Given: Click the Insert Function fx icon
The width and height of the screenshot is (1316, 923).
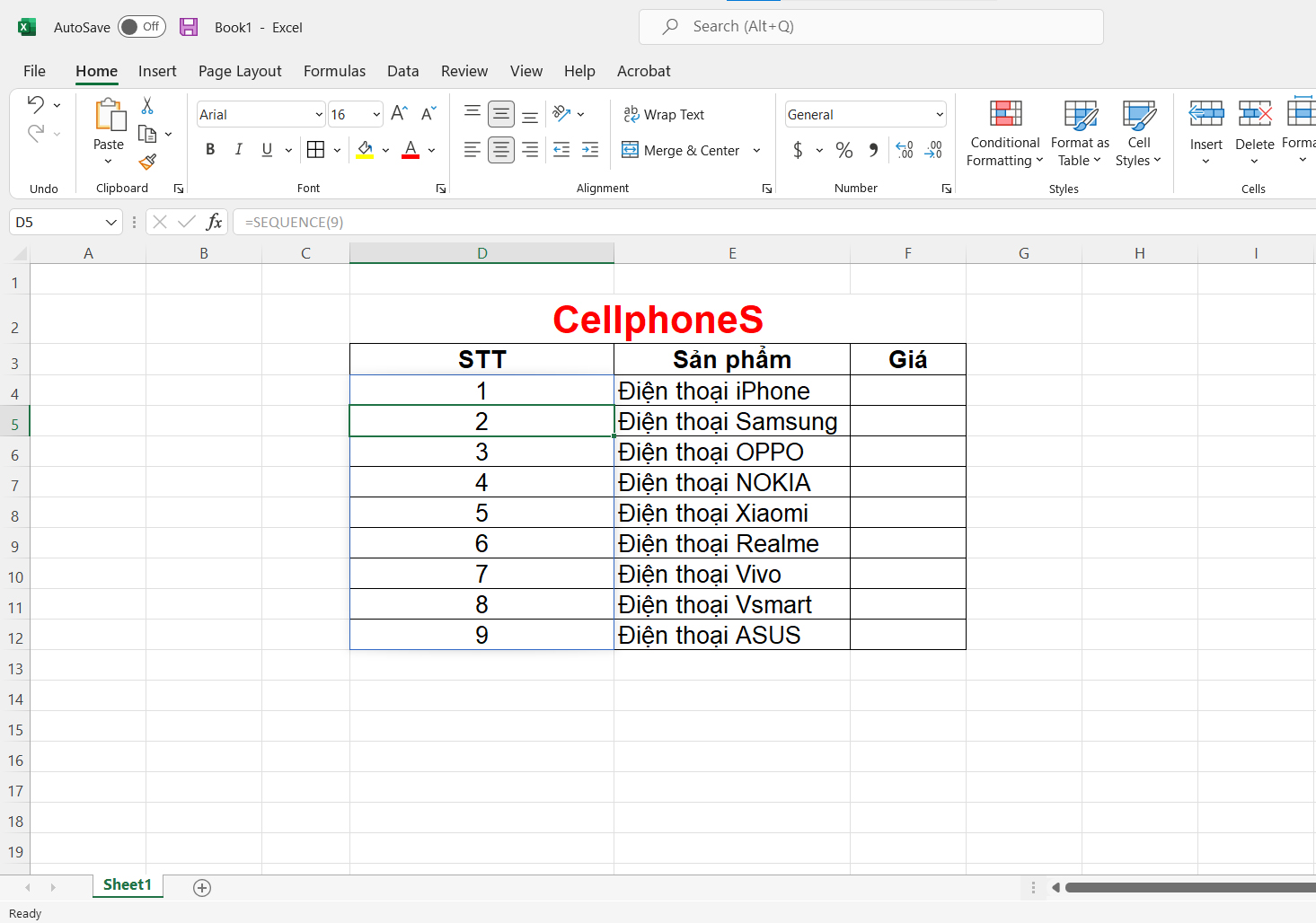Looking at the screenshot, I should pos(214,222).
